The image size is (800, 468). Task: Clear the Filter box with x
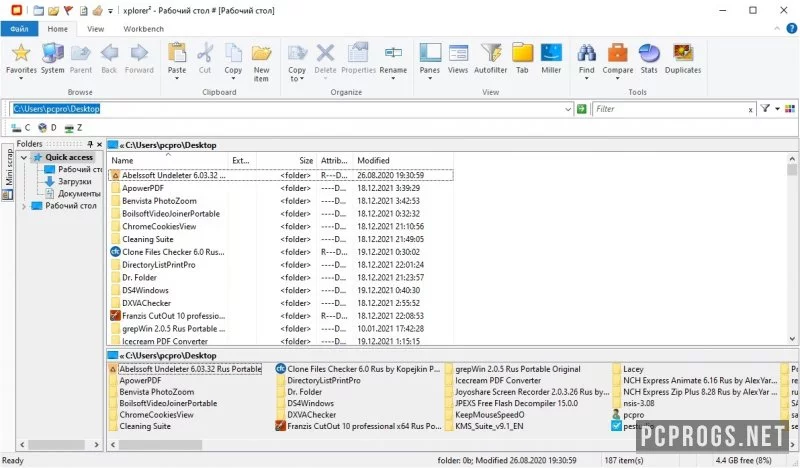(x=750, y=109)
